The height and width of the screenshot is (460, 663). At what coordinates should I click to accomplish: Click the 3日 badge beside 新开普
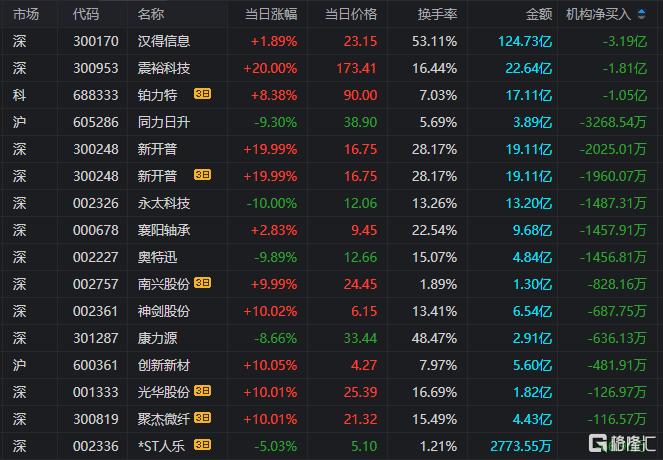(202, 176)
